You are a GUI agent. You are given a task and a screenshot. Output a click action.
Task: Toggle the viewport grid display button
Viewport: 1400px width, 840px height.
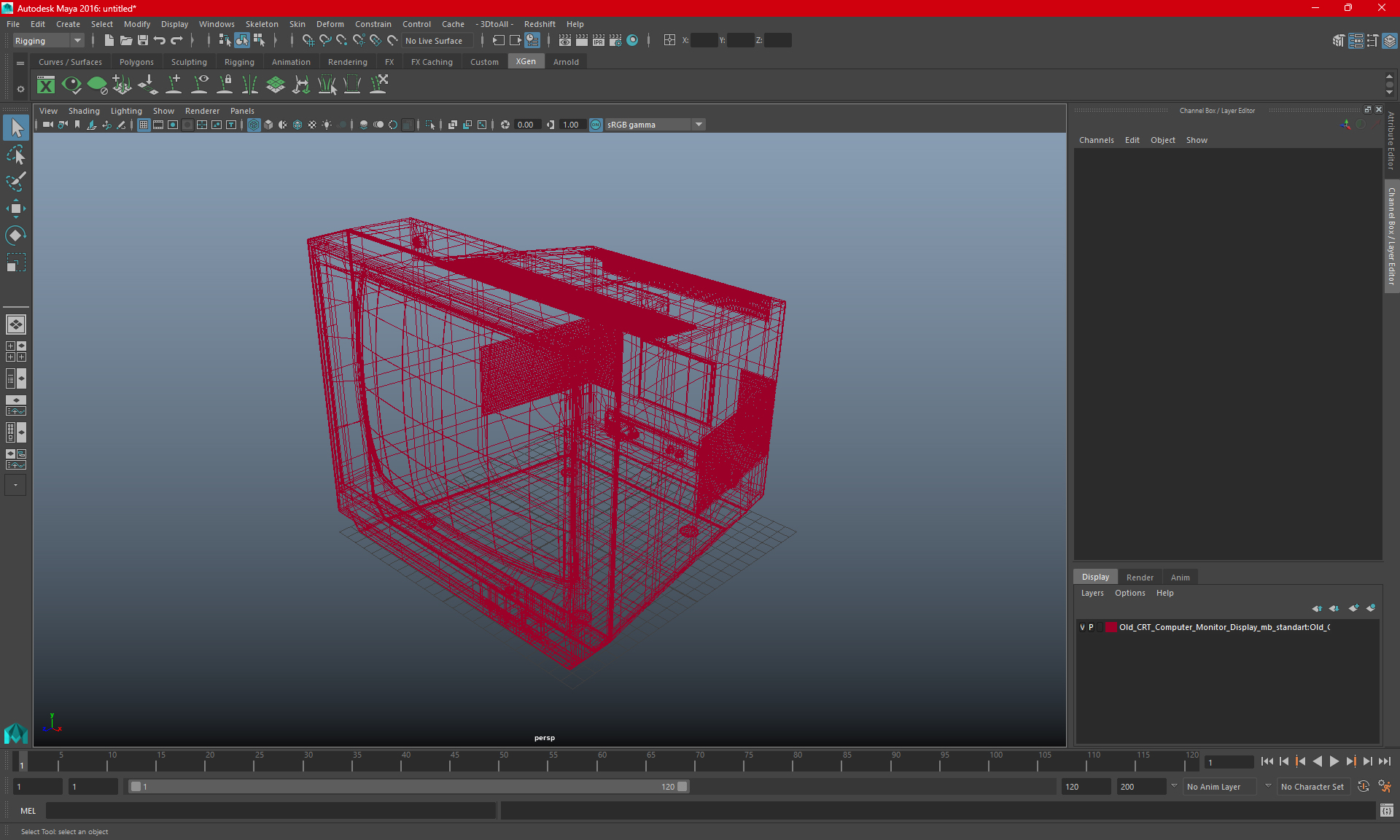click(144, 125)
